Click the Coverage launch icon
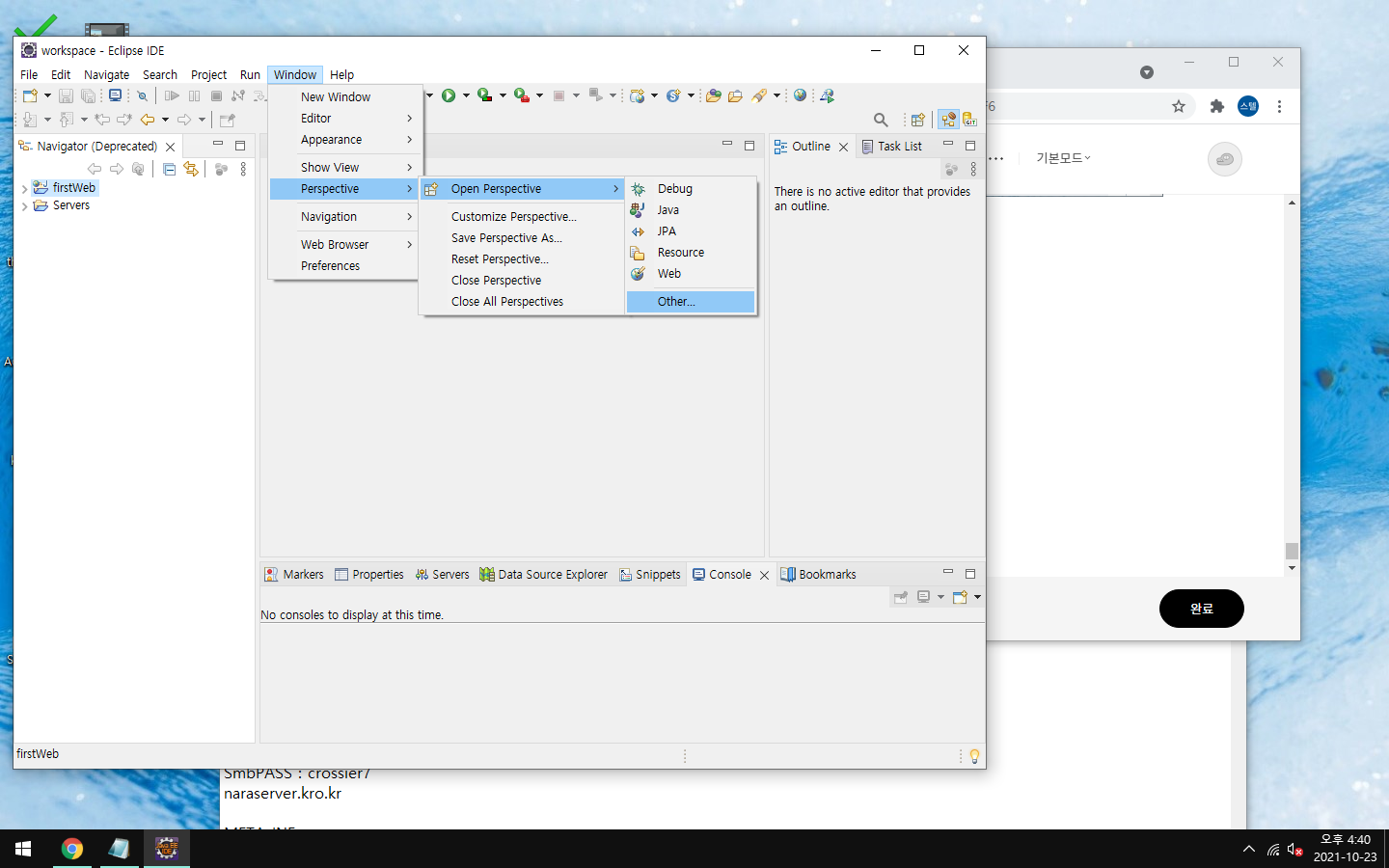This screenshot has height=868, width=1389. click(x=485, y=95)
